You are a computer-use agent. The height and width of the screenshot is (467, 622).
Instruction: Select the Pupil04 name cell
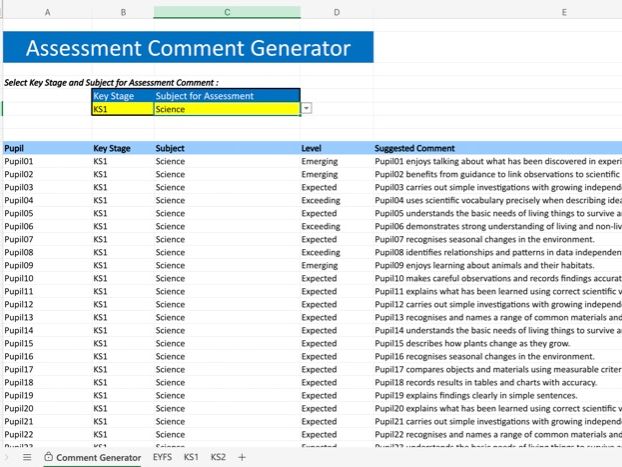click(47, 200)
